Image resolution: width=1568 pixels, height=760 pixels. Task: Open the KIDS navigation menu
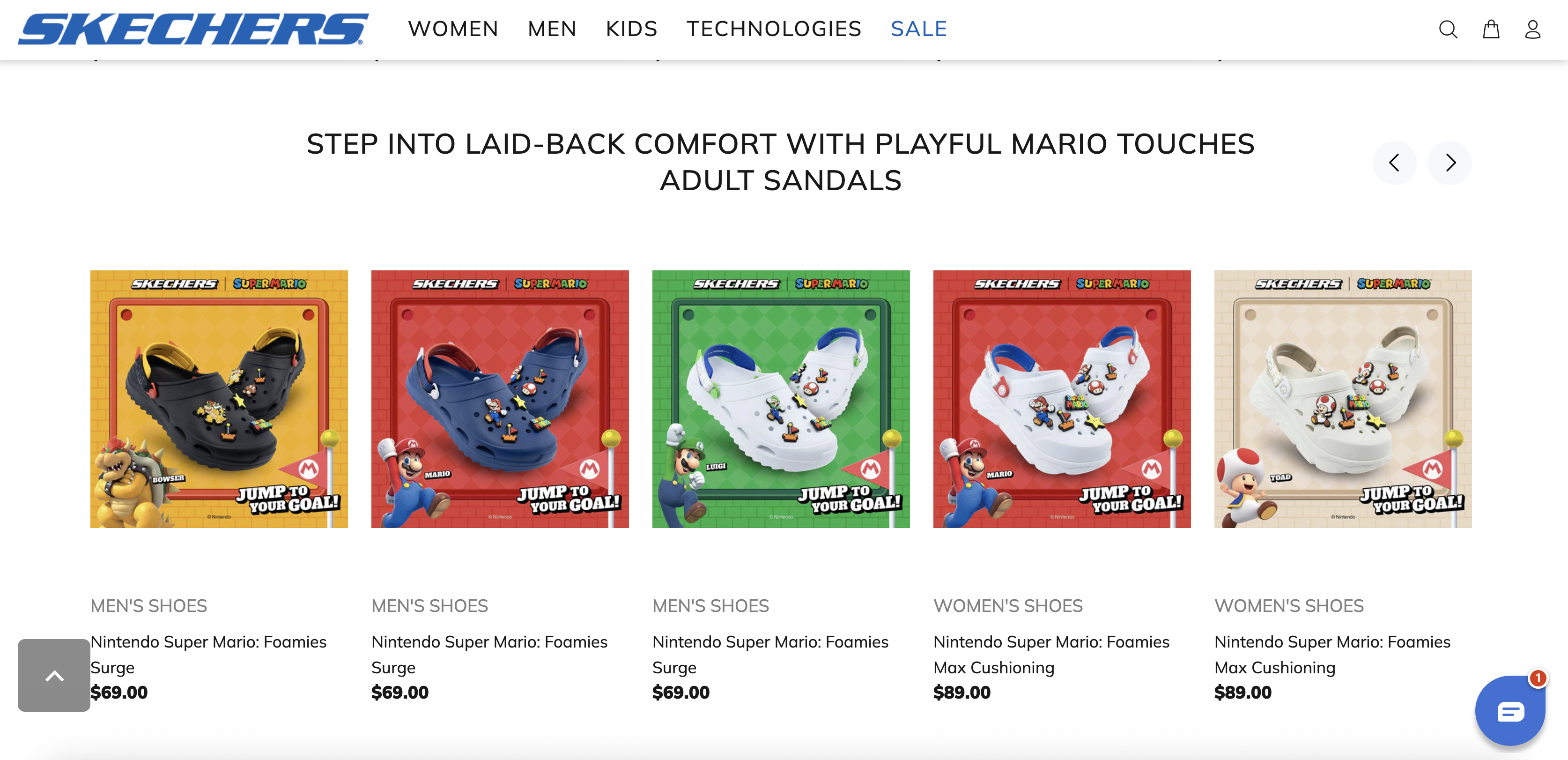point(631,29)
